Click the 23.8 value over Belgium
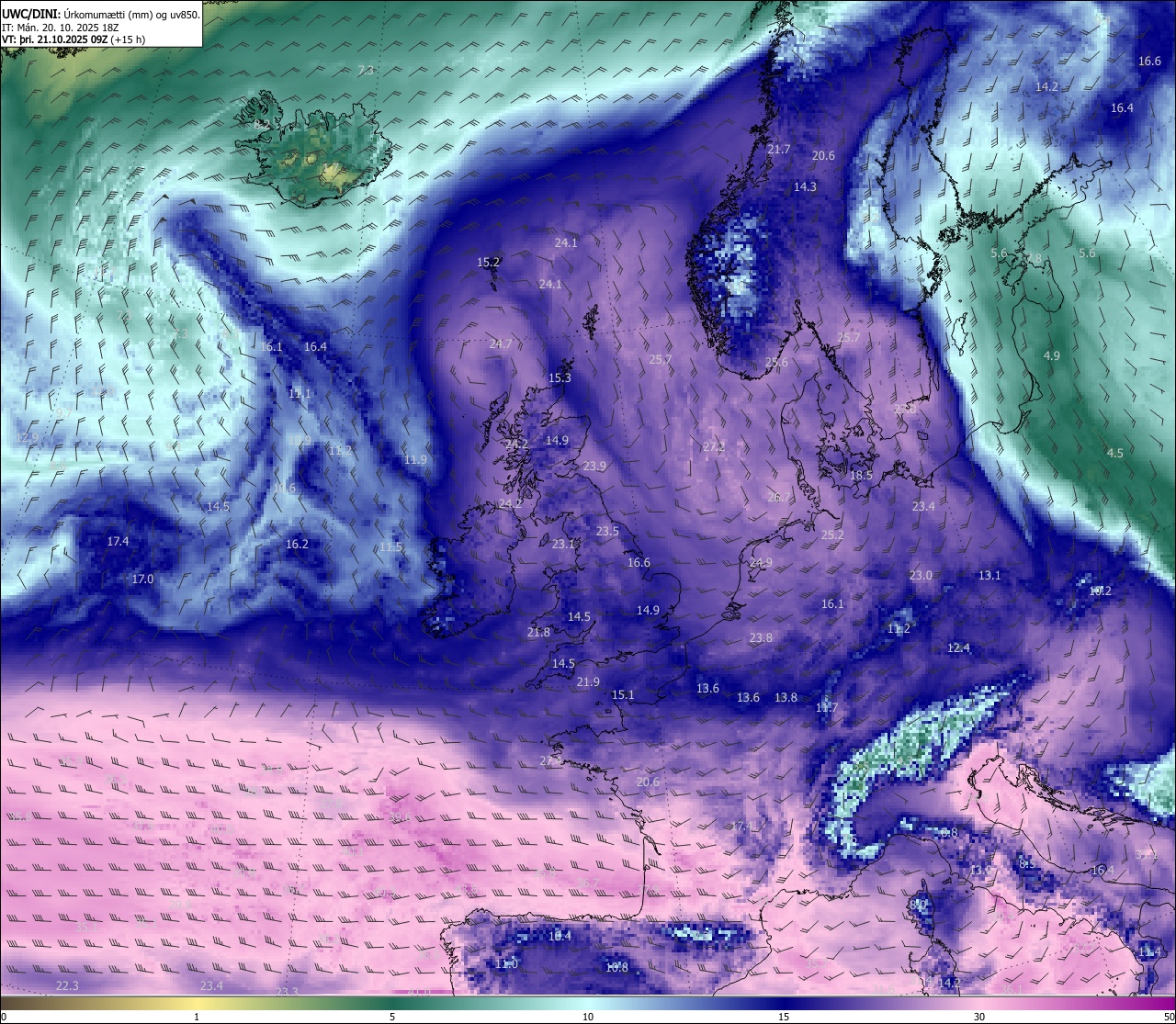This screenshot has height=1024, width=1176. (761, 637)
